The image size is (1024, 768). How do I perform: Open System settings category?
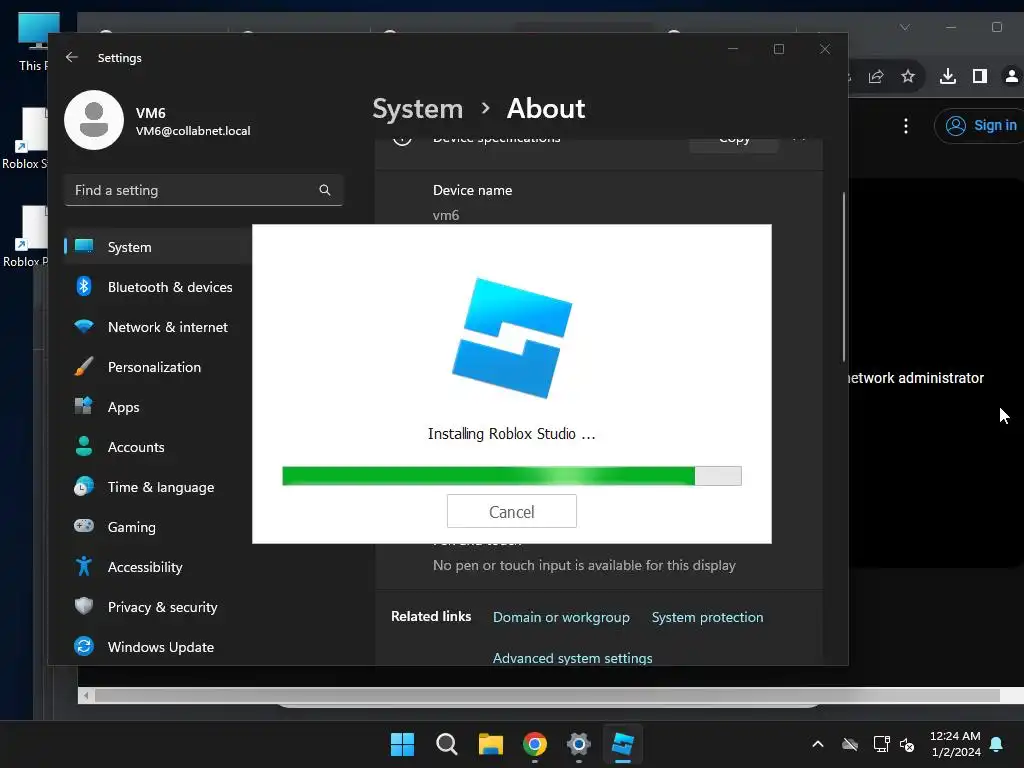point(158,247)
